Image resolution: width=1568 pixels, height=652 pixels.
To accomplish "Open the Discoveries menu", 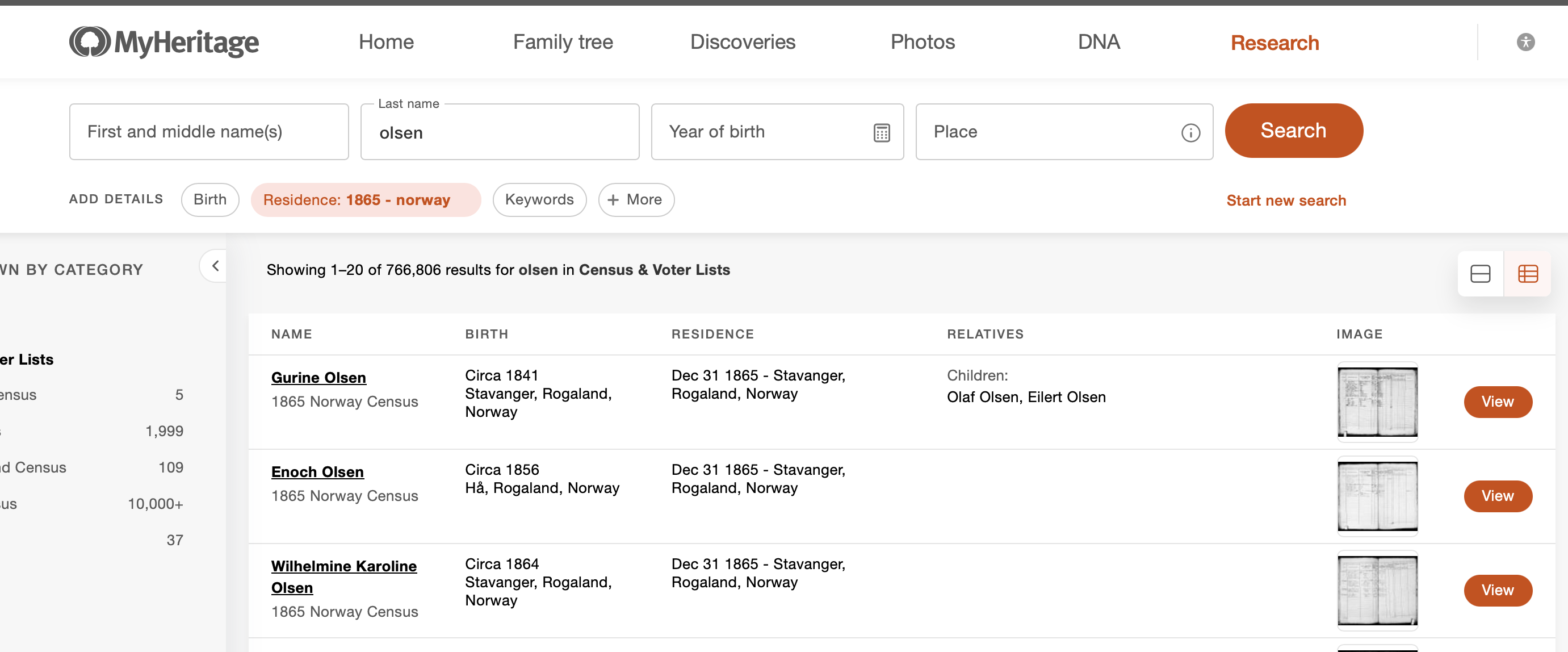I will click(743, 42).
